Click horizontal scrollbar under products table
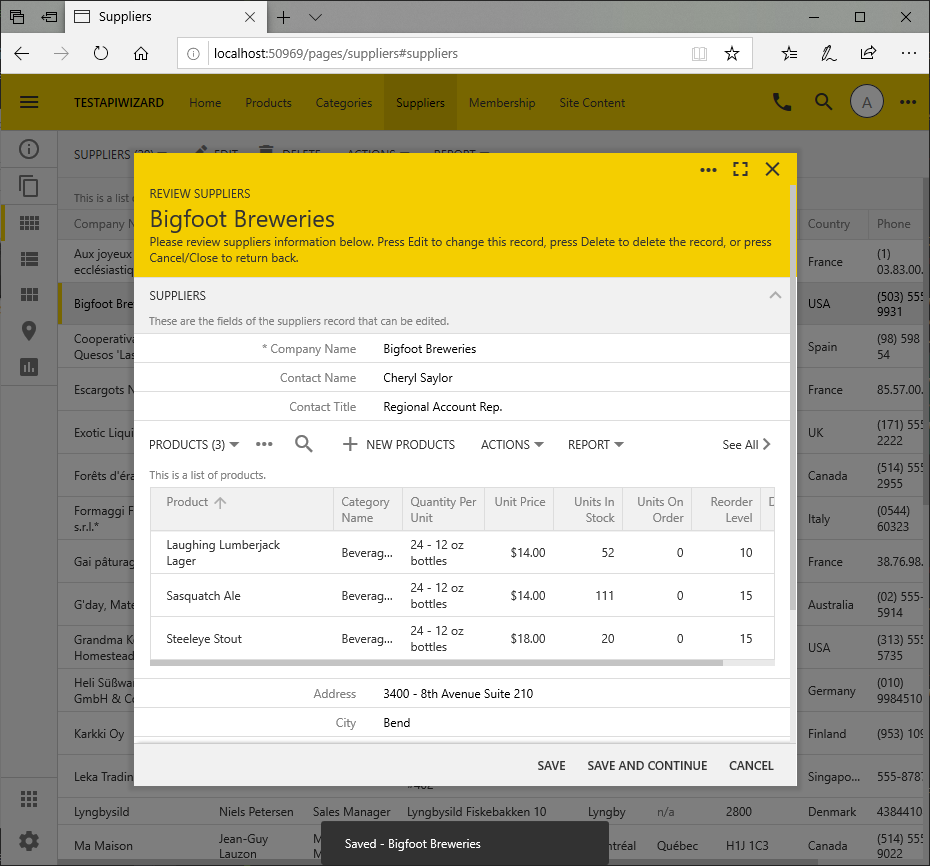Screen dimensions: 930x866 tap(437, 663)
